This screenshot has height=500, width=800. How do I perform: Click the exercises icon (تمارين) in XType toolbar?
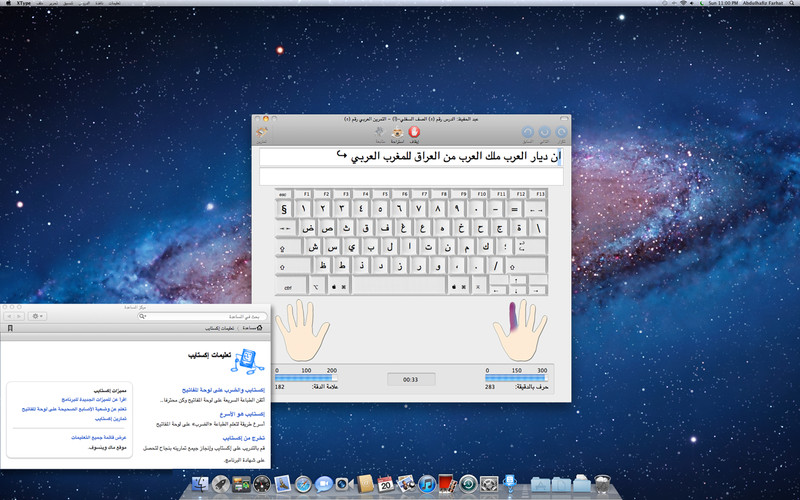point(262,133)
